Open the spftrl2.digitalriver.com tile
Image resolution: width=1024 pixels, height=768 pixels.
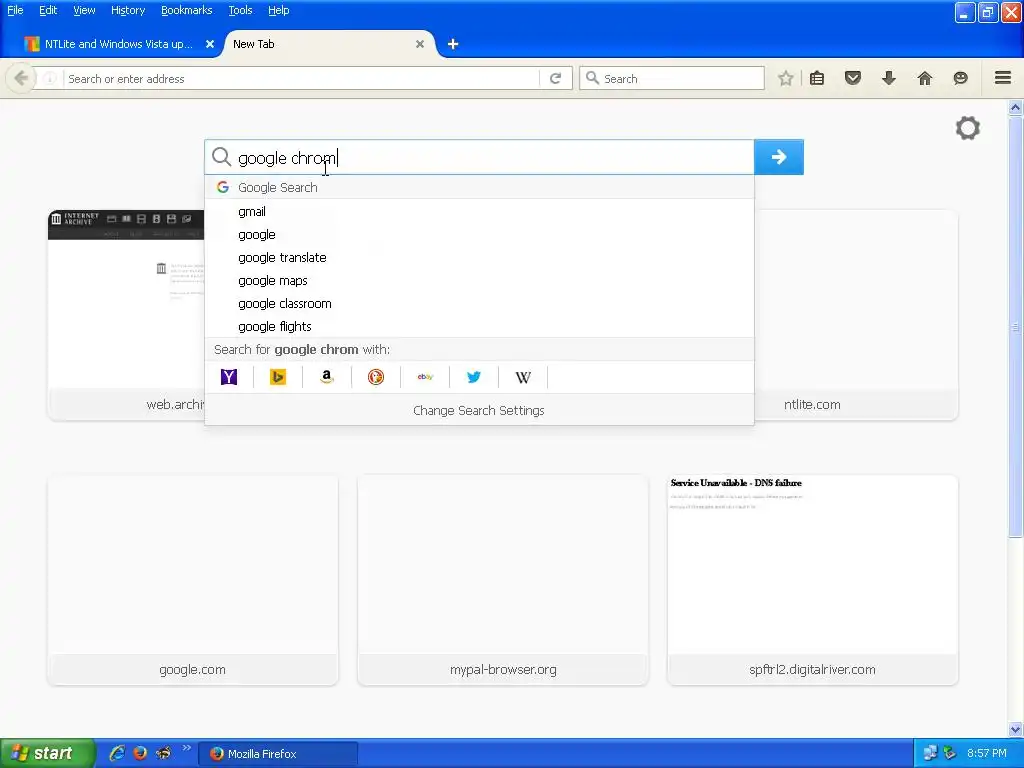[x=812, y=580]
